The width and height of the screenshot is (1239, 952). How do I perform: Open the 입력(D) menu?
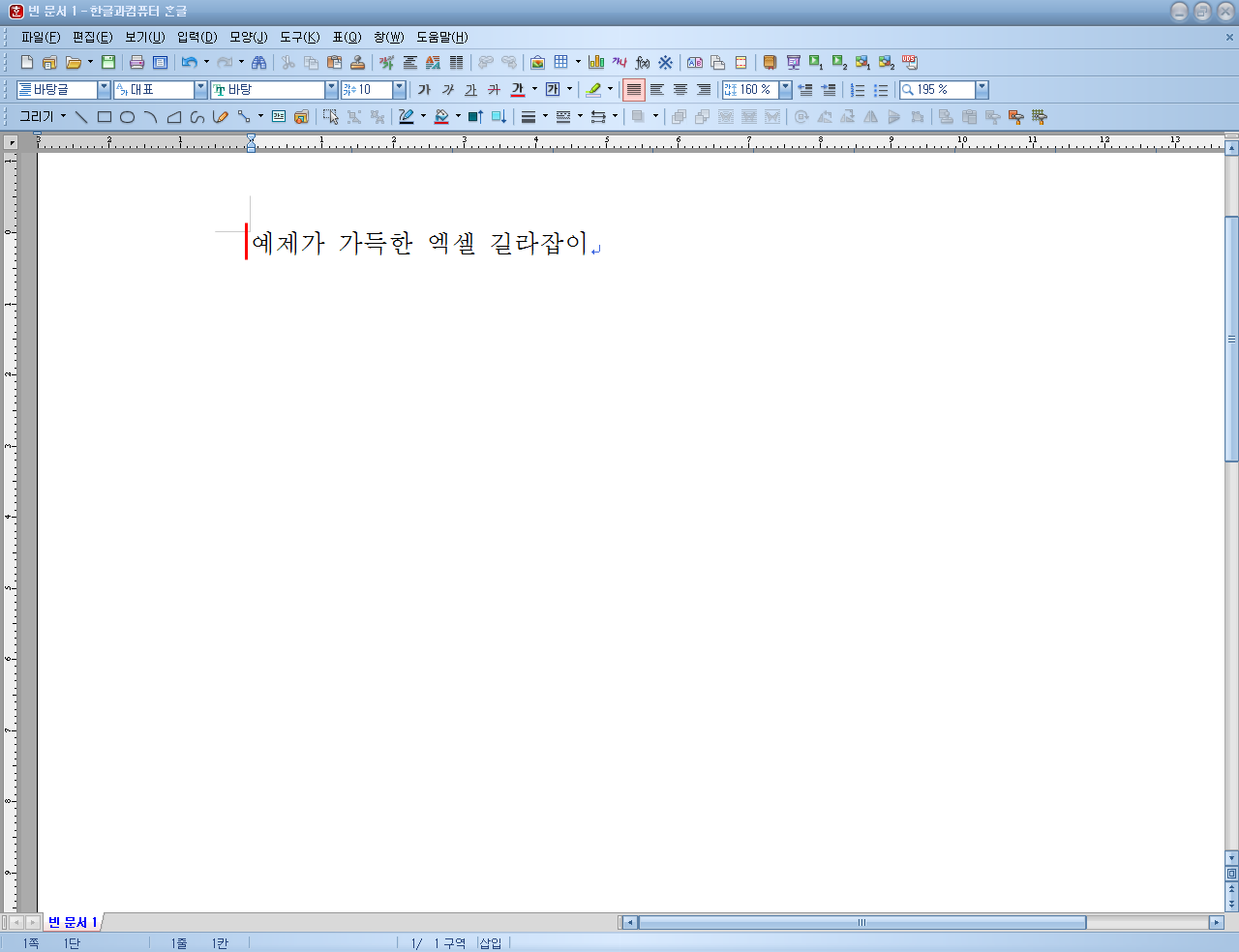tap(196, 37)
